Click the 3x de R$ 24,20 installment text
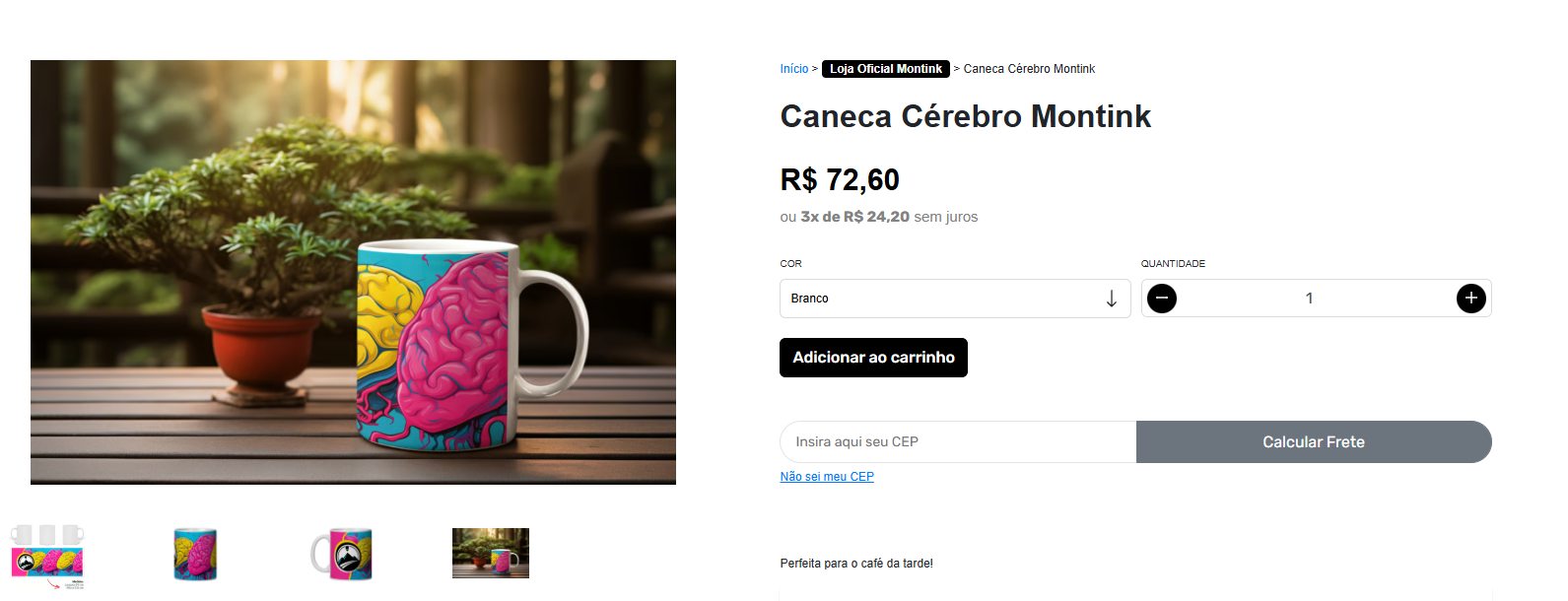 coord(854,217)
